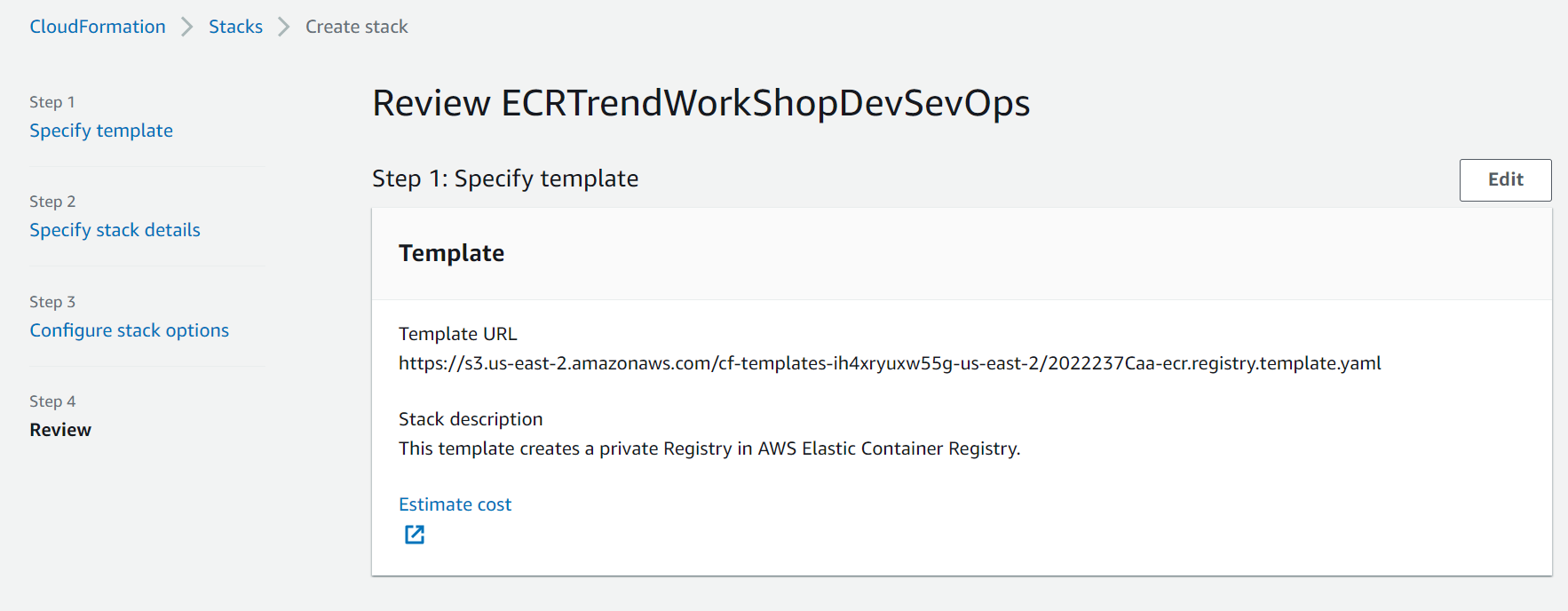
Task: Jump to Configure stack options step
Action: (x=129, y=330)
